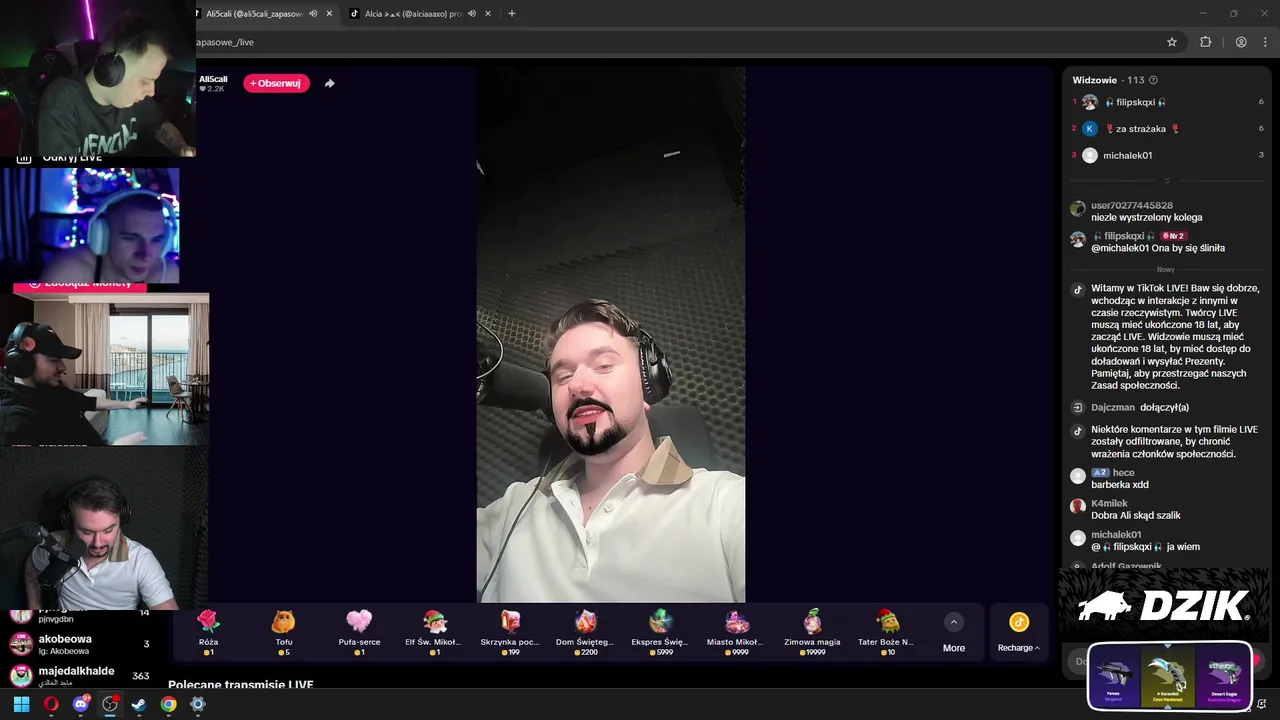This screenshot has height=720, width=1280.
Task: Mute the AliScali tab audio icon
Action: [x=313, y=14]
